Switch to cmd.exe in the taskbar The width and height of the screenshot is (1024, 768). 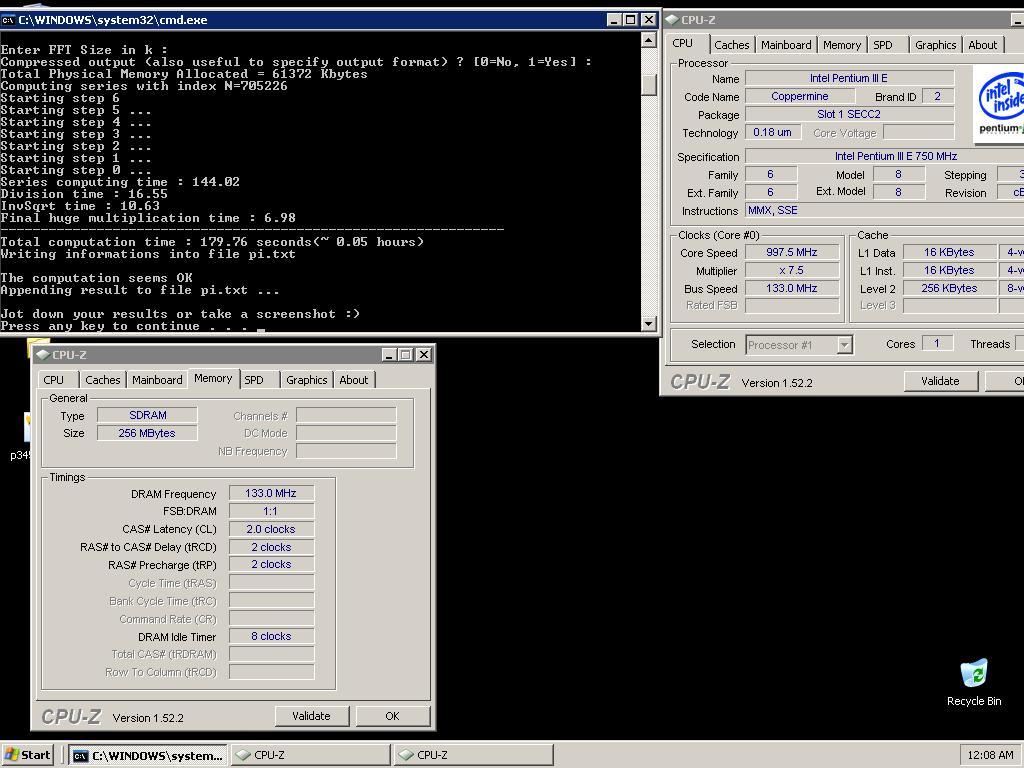(148, 755)
